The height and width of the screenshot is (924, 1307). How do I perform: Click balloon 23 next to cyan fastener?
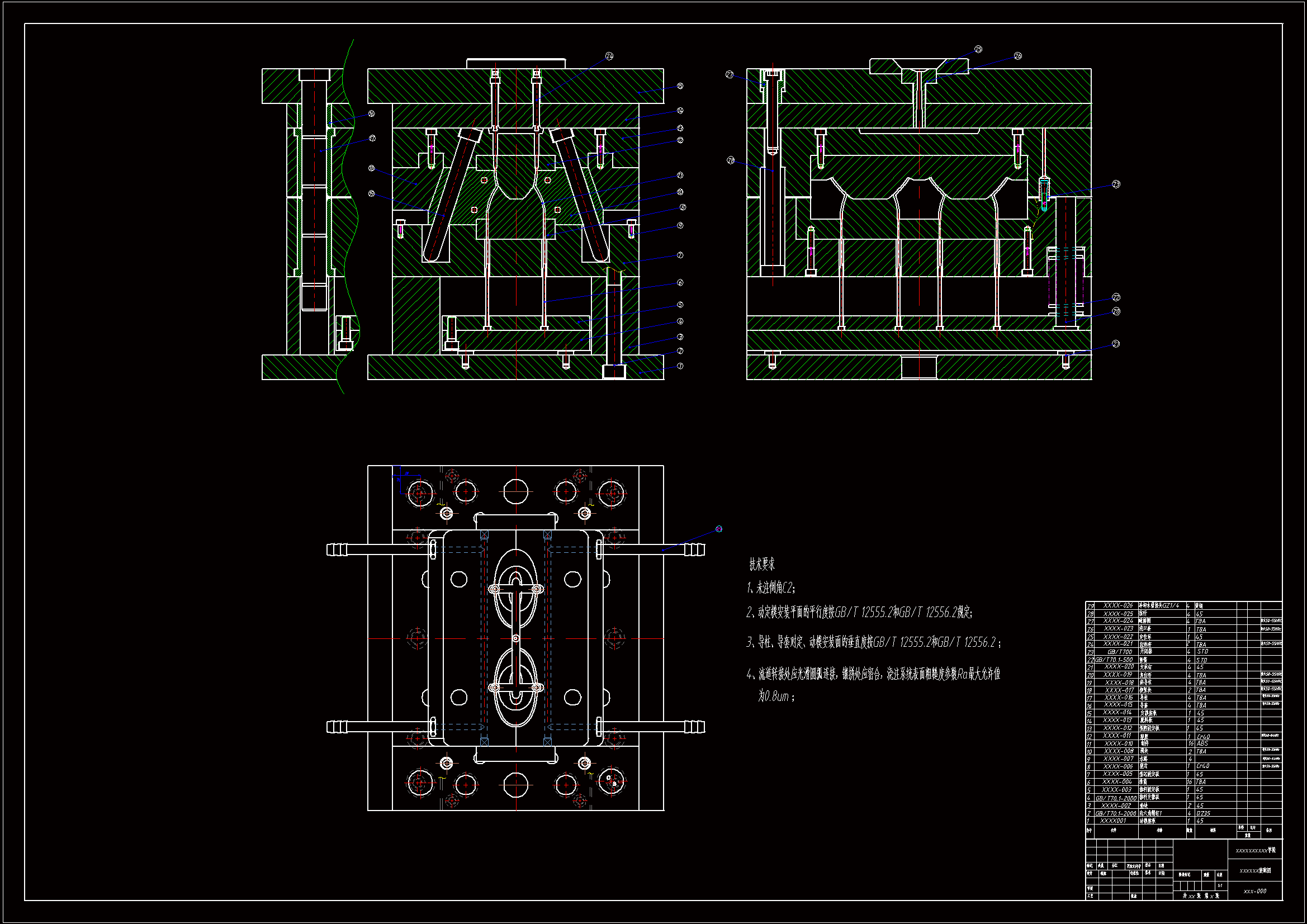1116,184
